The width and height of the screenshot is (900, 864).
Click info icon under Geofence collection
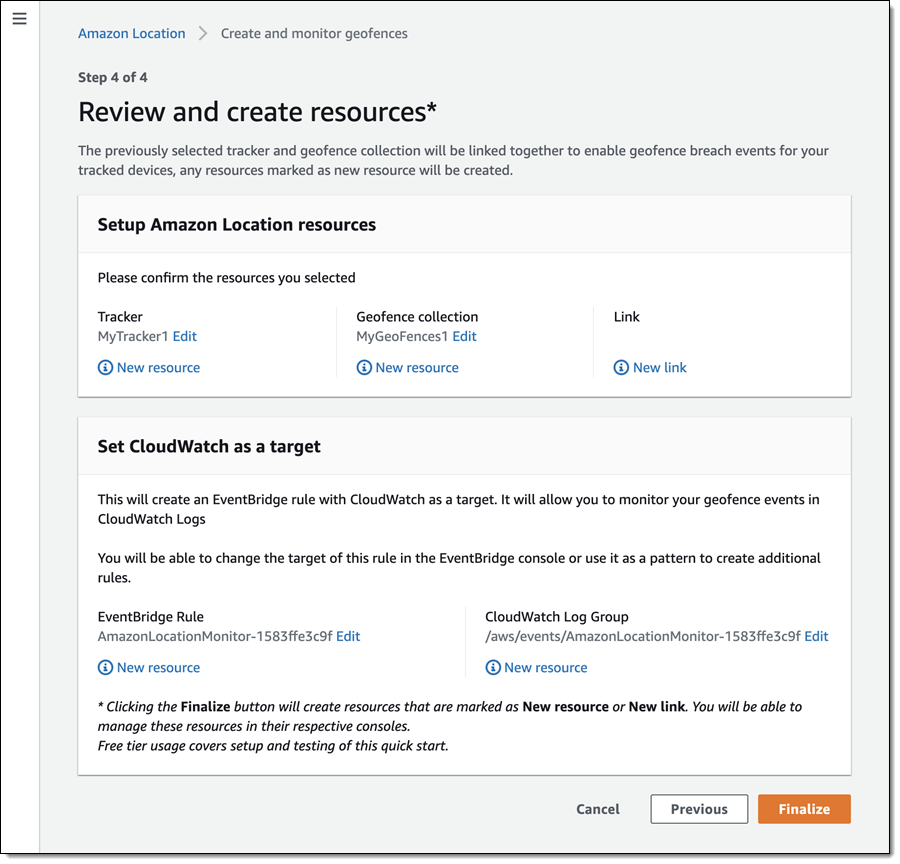[x=364, y=368]
